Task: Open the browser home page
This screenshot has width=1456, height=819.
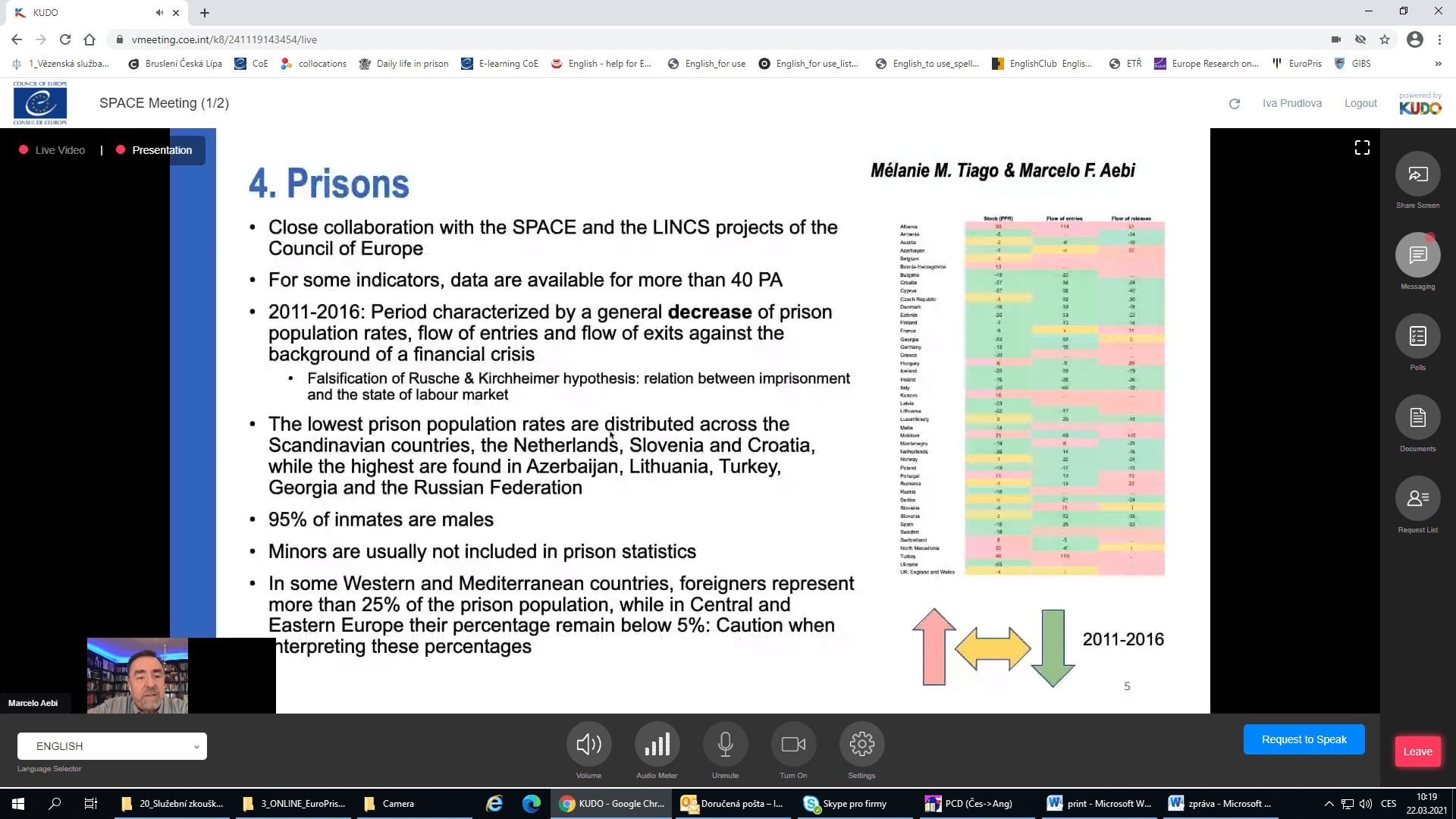Action: click(89, 39)
